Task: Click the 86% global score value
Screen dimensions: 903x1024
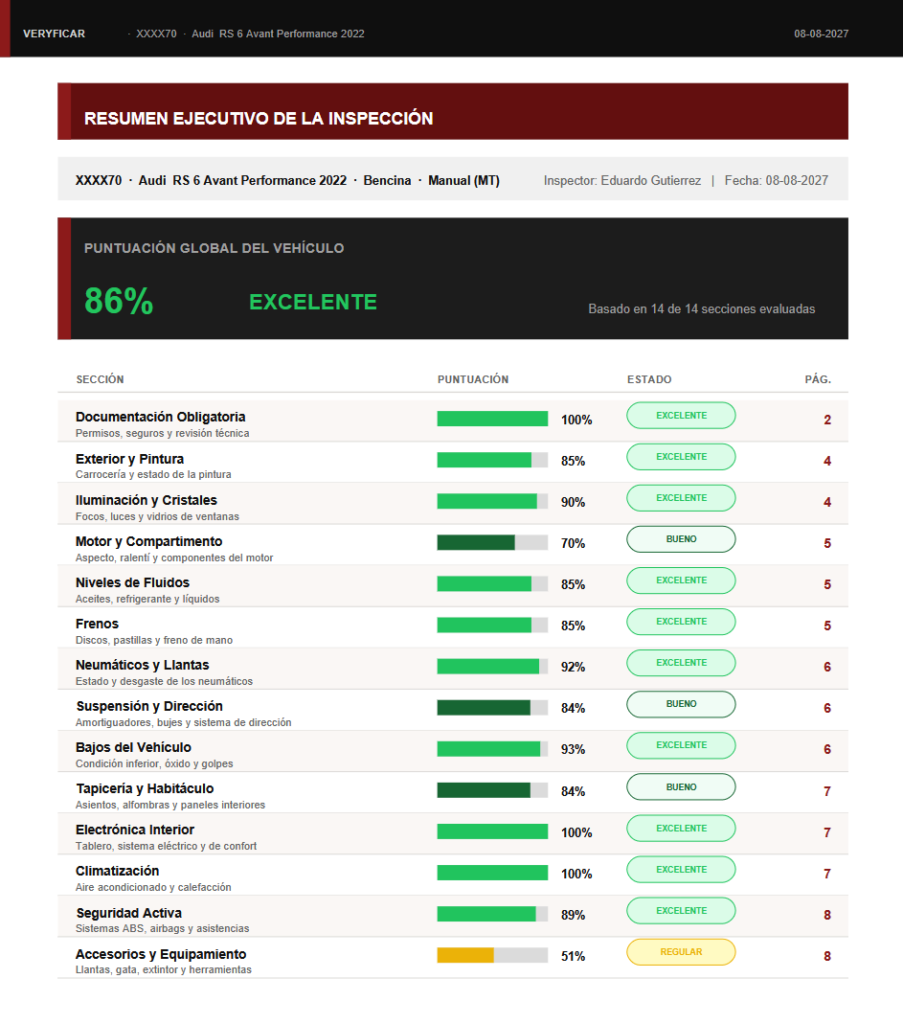Action: click(119, 301)
